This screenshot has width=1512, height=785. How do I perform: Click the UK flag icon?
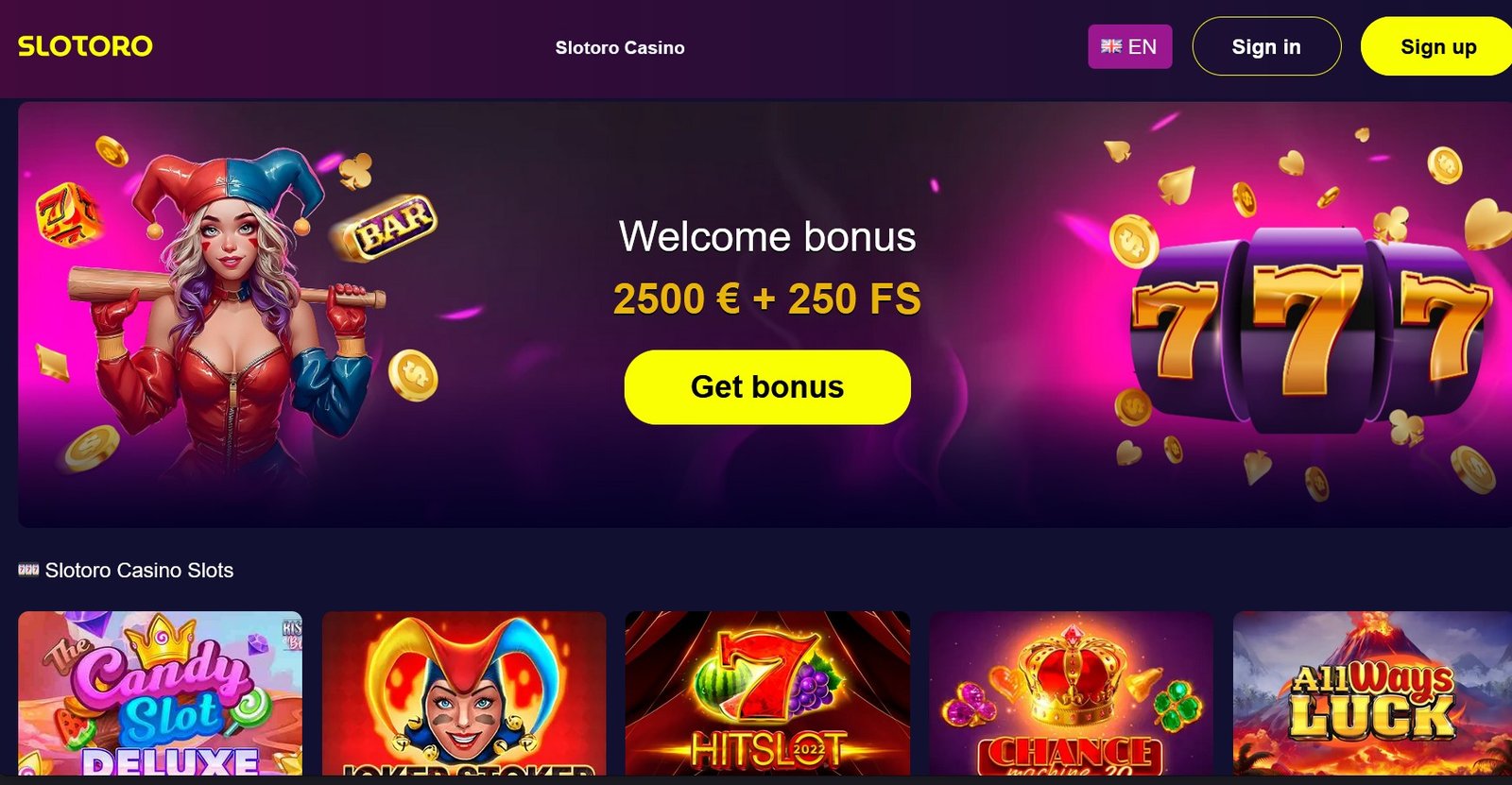pos(1111,46)
